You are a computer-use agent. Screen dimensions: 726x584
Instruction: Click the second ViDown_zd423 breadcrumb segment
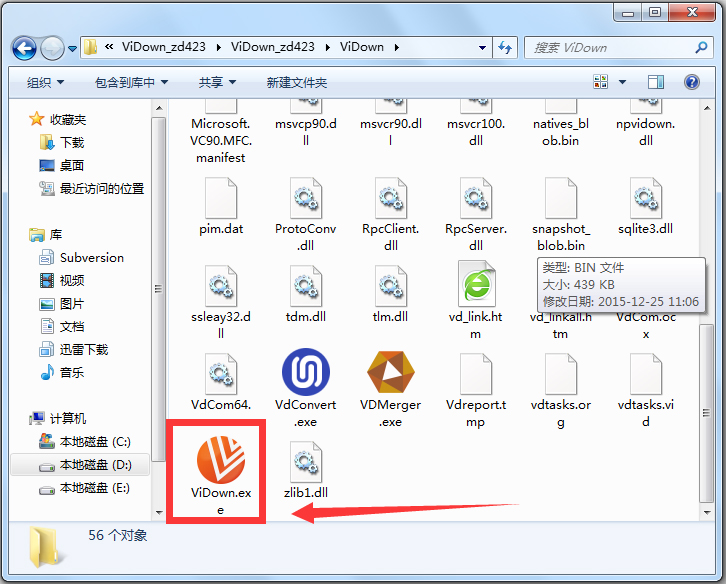[273, 47]
